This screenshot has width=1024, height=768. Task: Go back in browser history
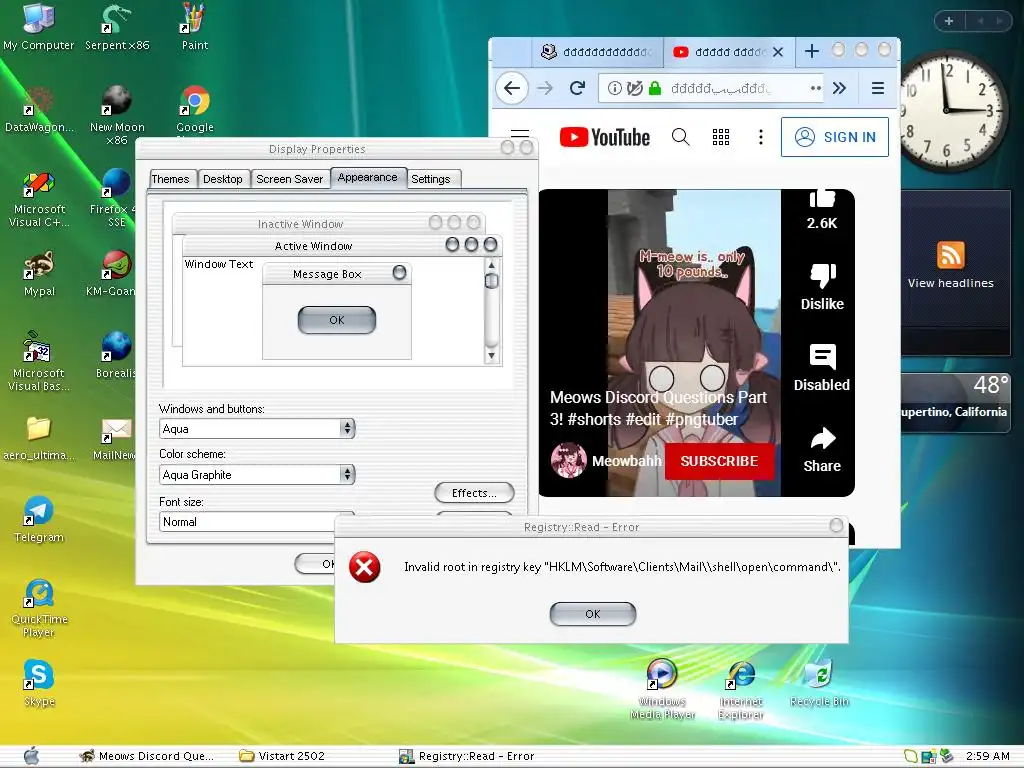click(x=512, y=88)
